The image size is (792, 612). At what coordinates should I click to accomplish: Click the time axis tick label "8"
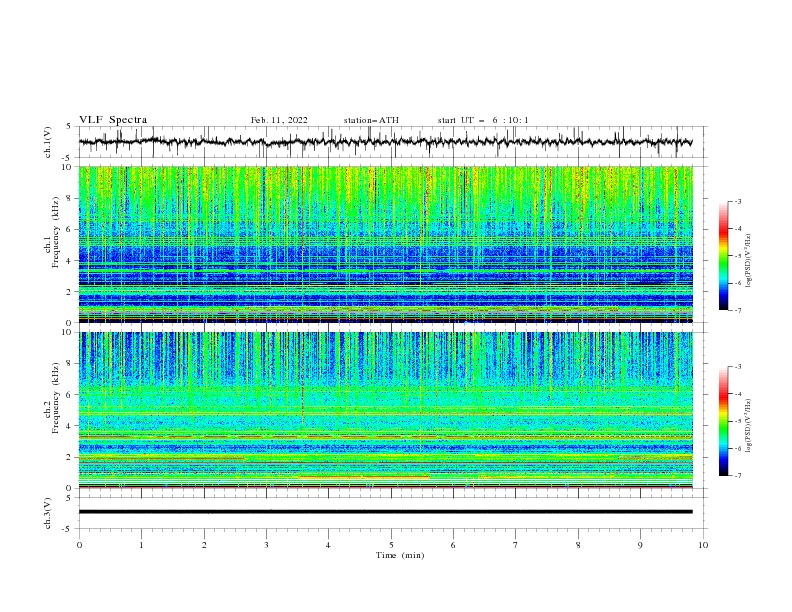(578, 545)
